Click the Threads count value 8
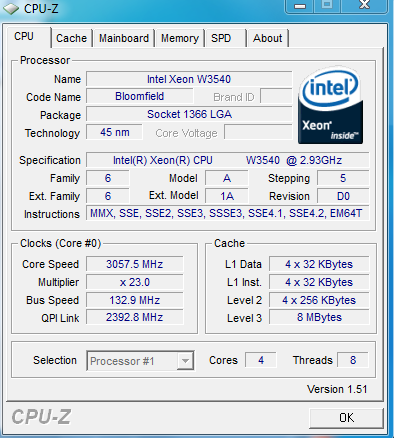The width and height of the screenshot is (394, 438). (353, 360)
